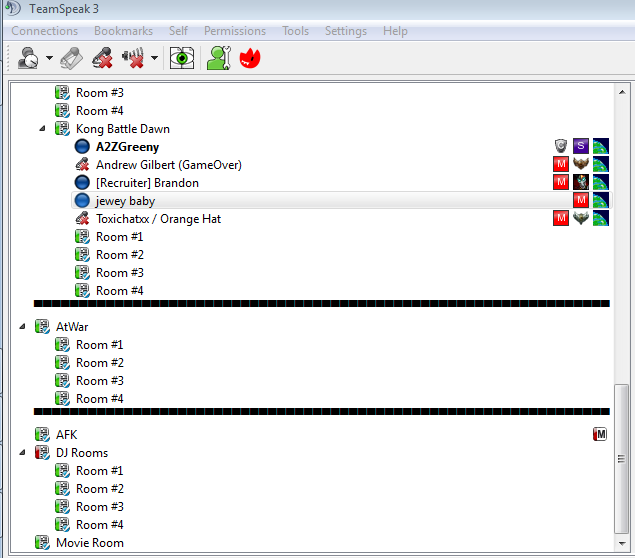Click the moderated M icon on AFK channel
Screen dimensions: 635x558
click(x=600, y=434)
